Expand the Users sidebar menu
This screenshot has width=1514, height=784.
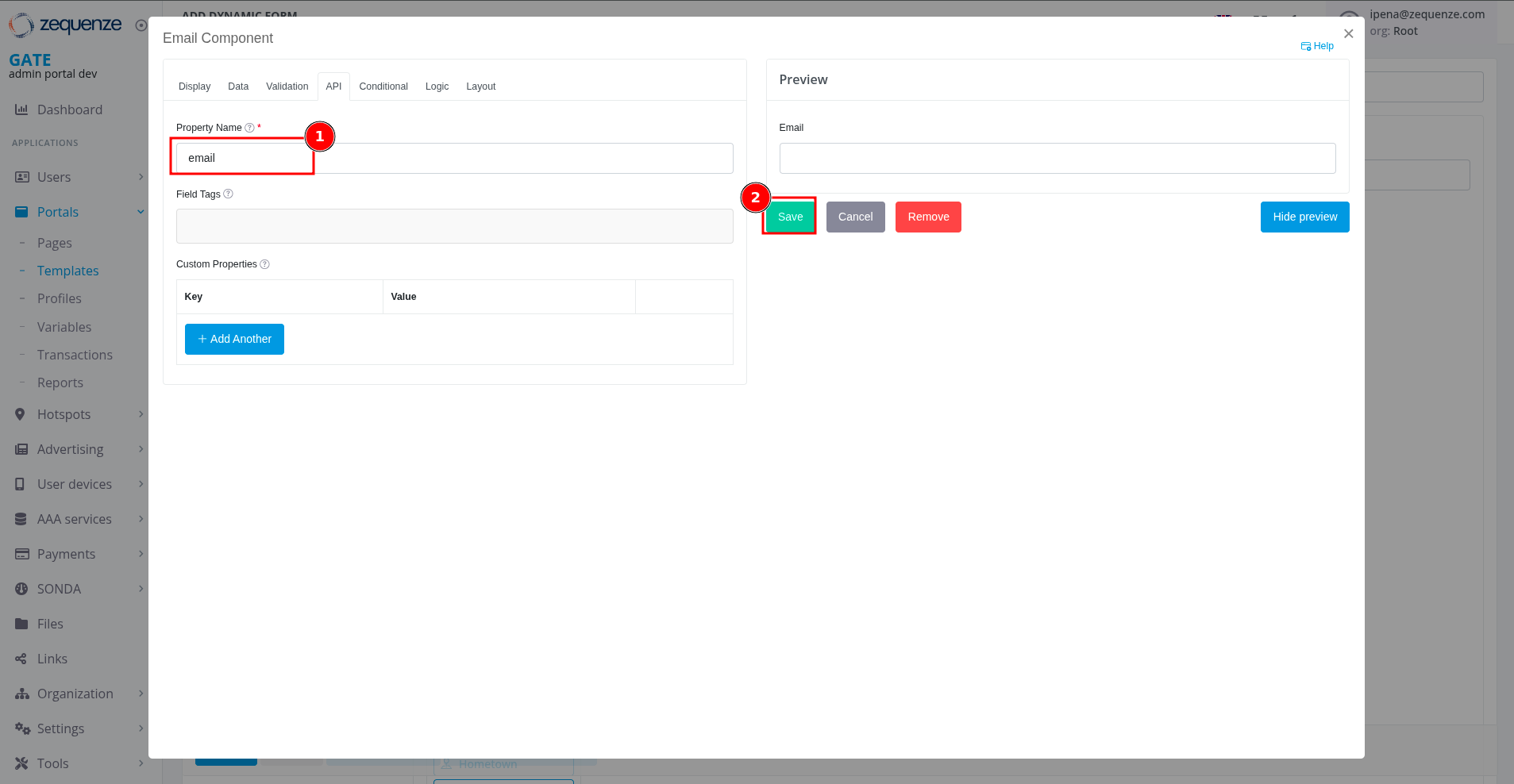[x=141, y=177]
